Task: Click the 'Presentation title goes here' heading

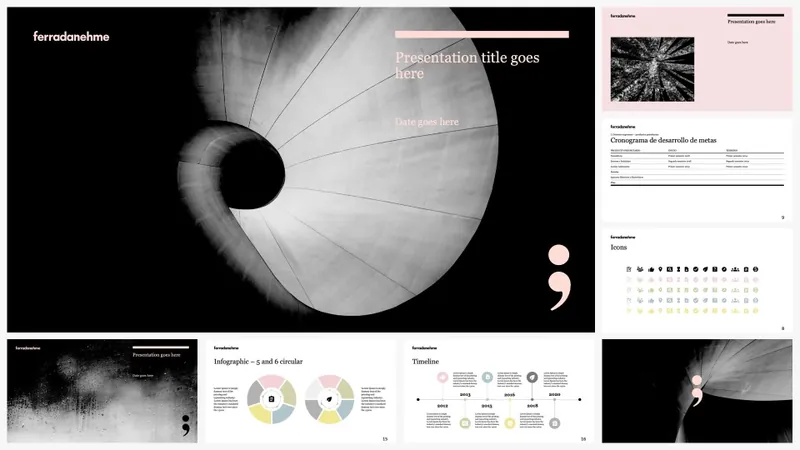Action: (x=467, y=65)
